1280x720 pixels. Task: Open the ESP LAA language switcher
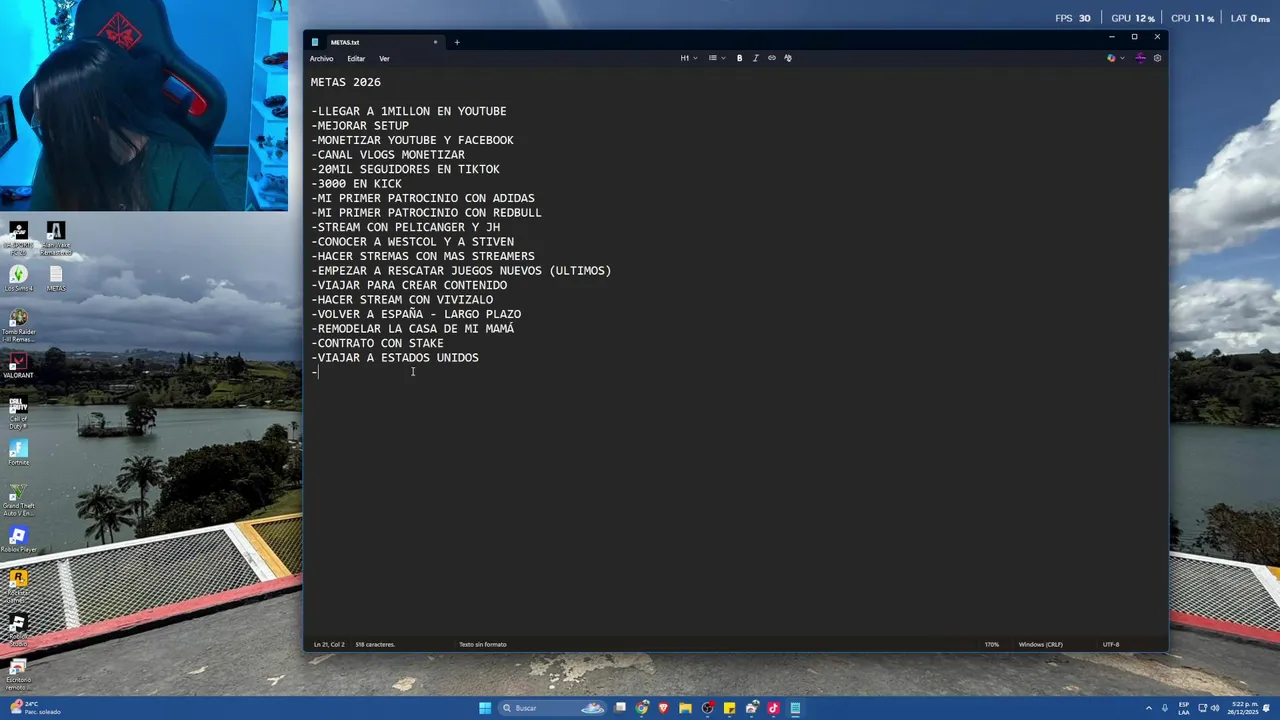[1184, 708]
